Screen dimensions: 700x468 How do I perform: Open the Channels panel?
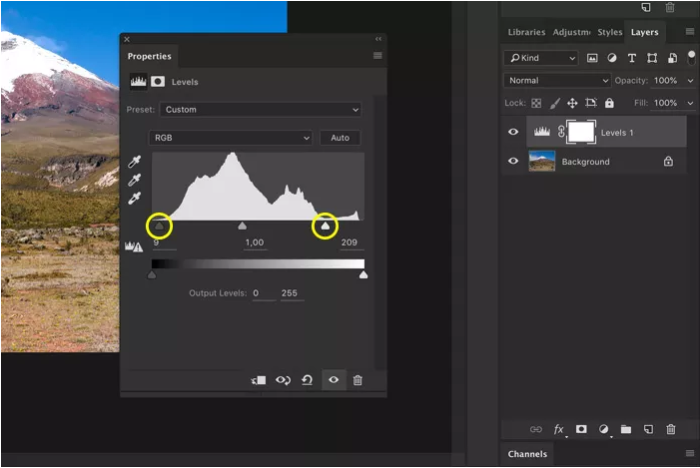coord(527,454)
